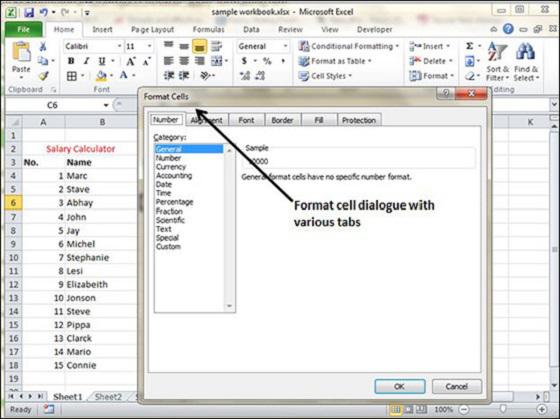This screenshot has height=419, width=560.
Task: Open the General number format dropdown
Action: pyautogui.click(x=285, y=46)
